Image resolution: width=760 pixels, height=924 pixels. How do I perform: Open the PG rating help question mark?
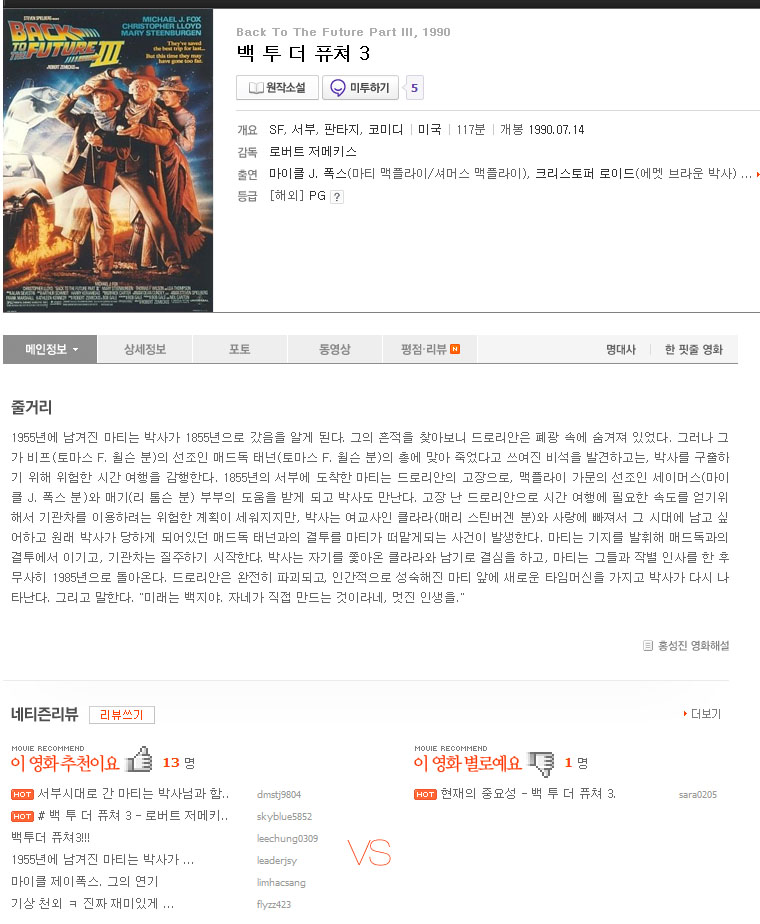click(336, 197)
